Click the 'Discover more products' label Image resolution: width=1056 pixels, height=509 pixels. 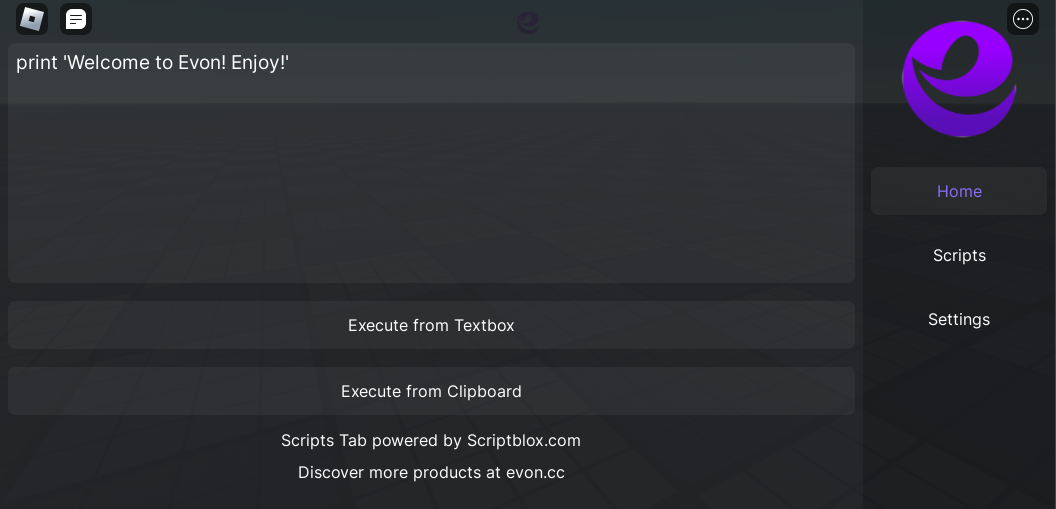point(389,472)
